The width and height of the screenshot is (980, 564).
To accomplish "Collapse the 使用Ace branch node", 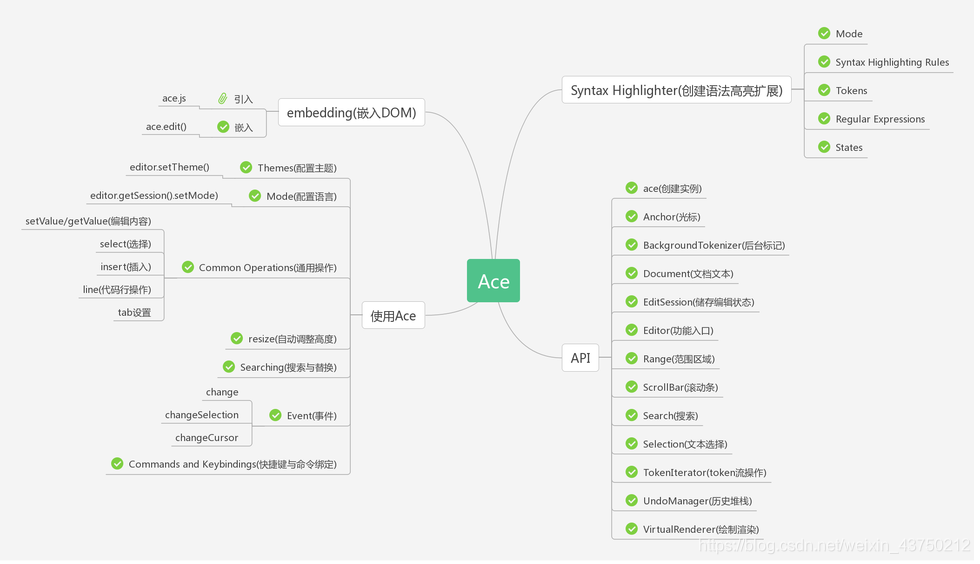I will click(x=393, y=315).
